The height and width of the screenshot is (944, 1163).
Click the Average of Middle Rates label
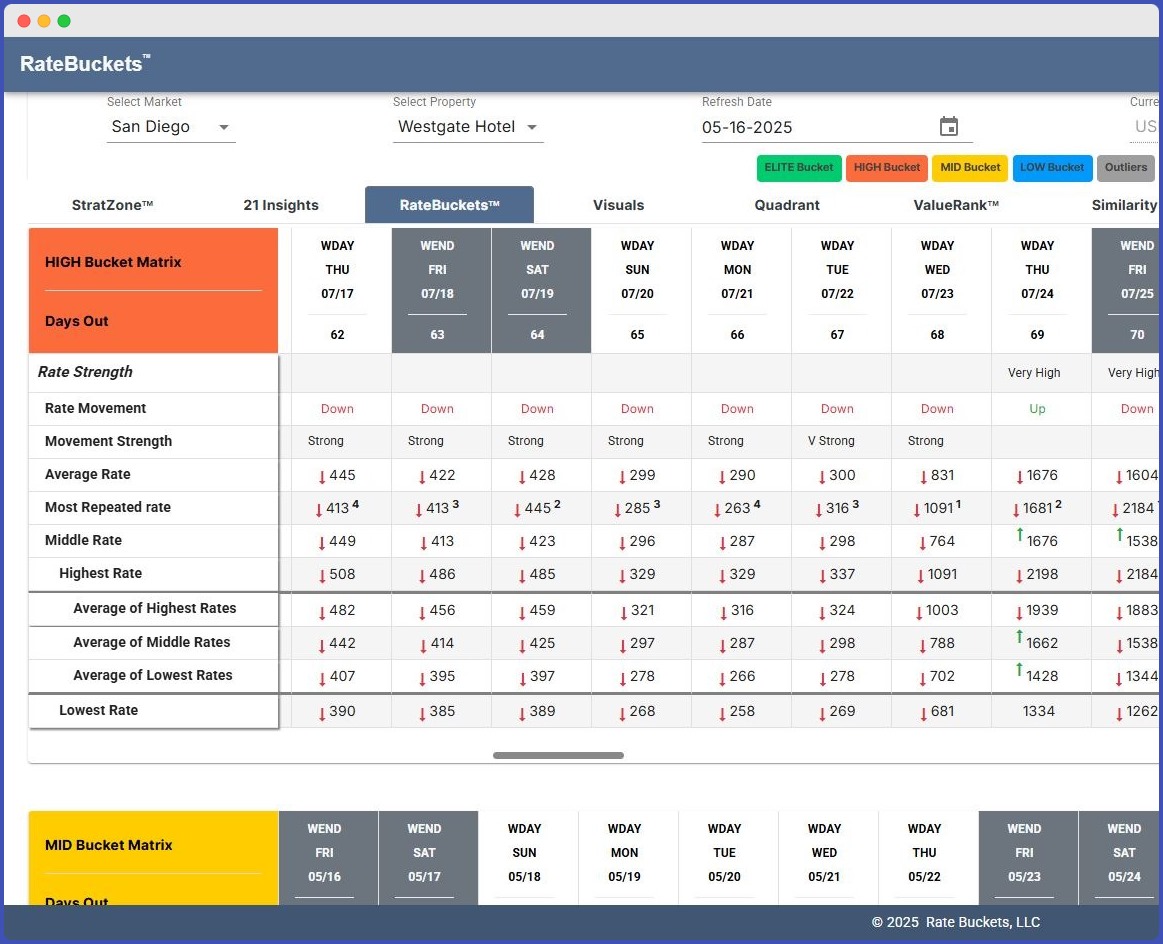pyautogui.click(x=151, y=642)
